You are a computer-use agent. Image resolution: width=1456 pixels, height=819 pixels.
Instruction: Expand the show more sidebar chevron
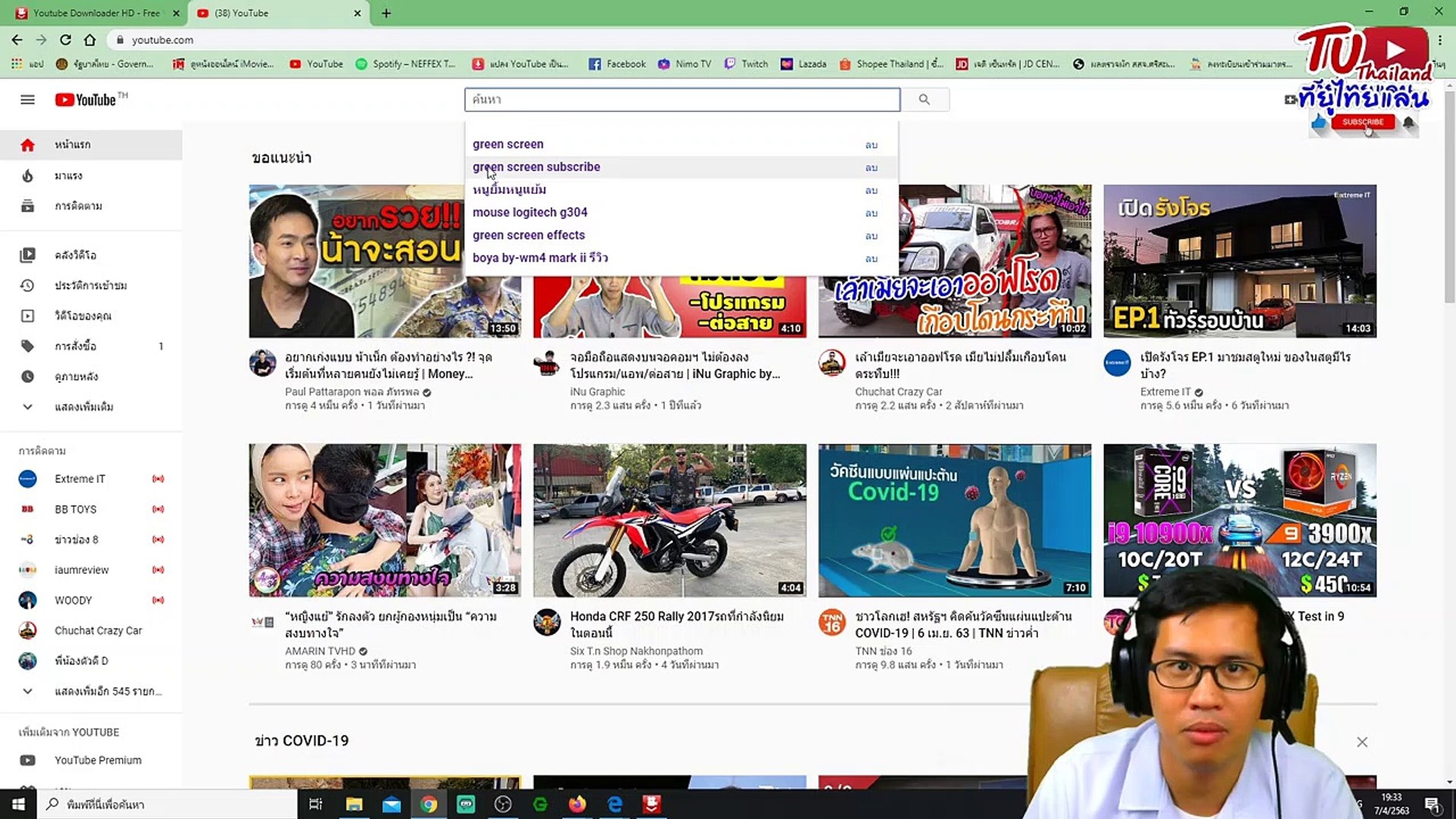(x=27, y=406)
